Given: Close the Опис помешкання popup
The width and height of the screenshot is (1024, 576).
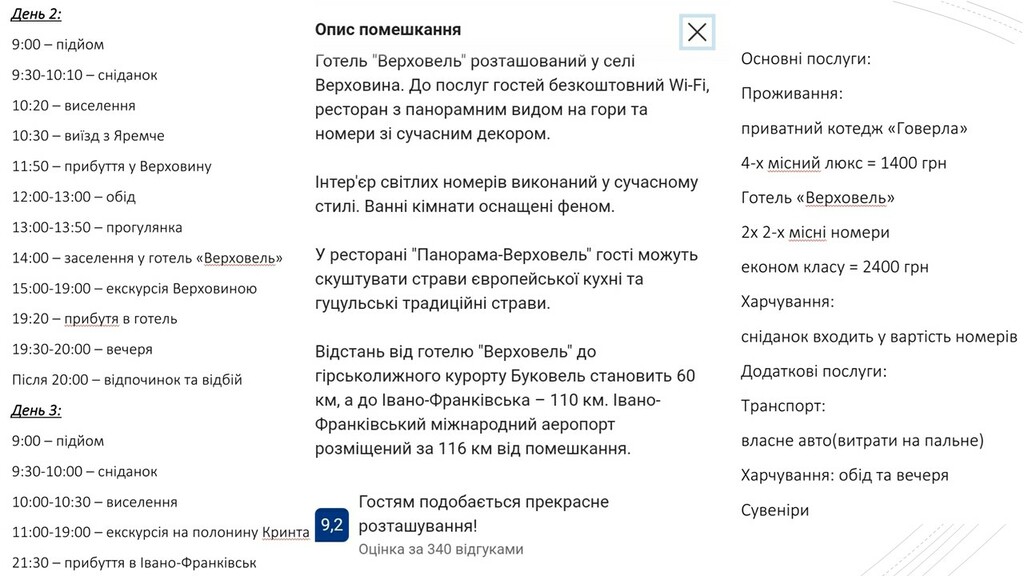Looking at the screenshot, I should 697,32.
